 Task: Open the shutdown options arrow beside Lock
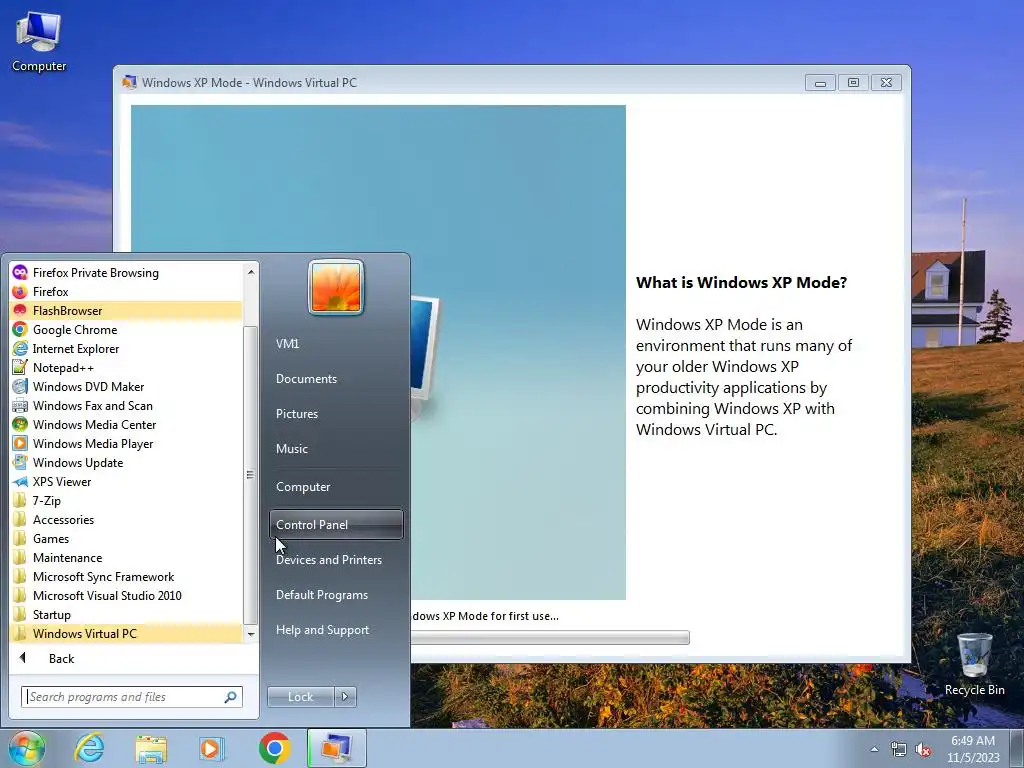click(345, 697)
